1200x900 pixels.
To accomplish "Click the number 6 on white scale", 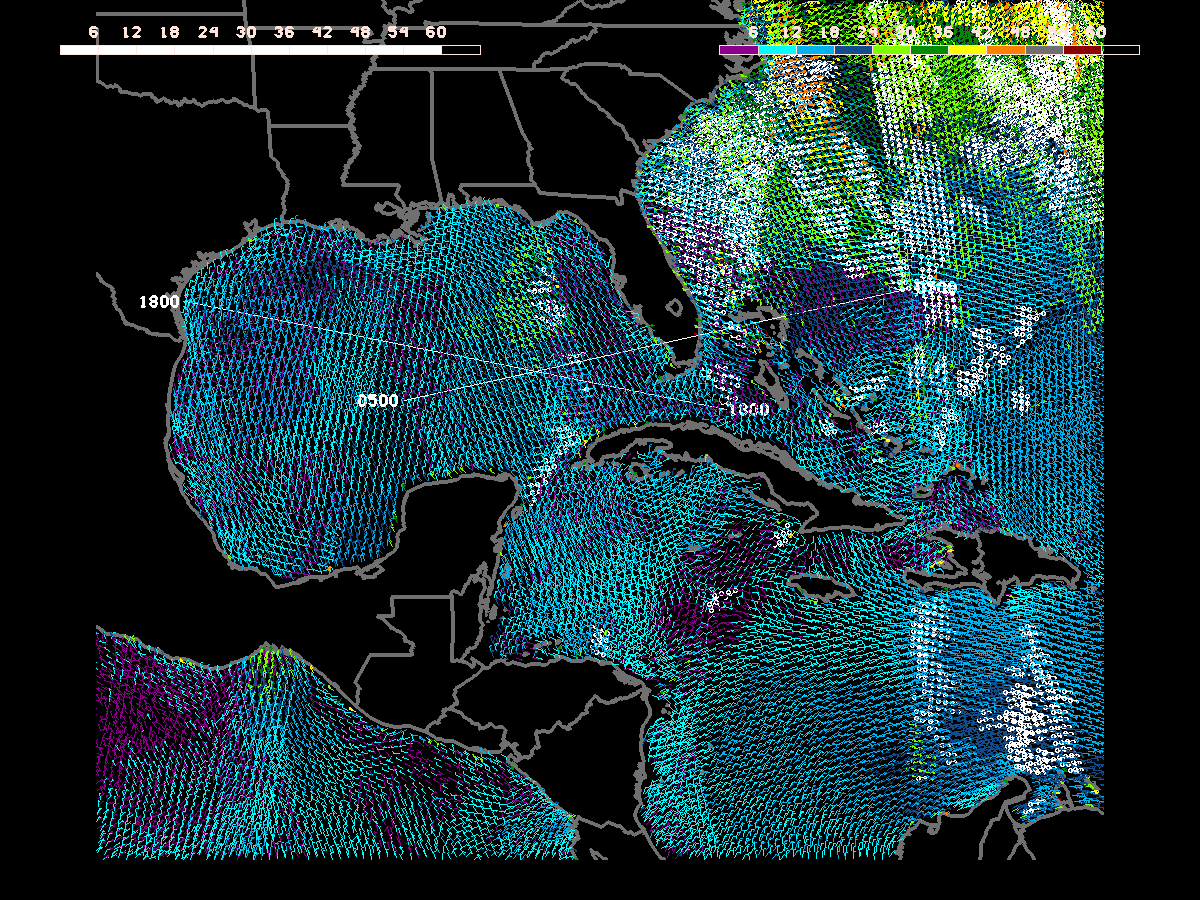I will [x=94, y=32].
